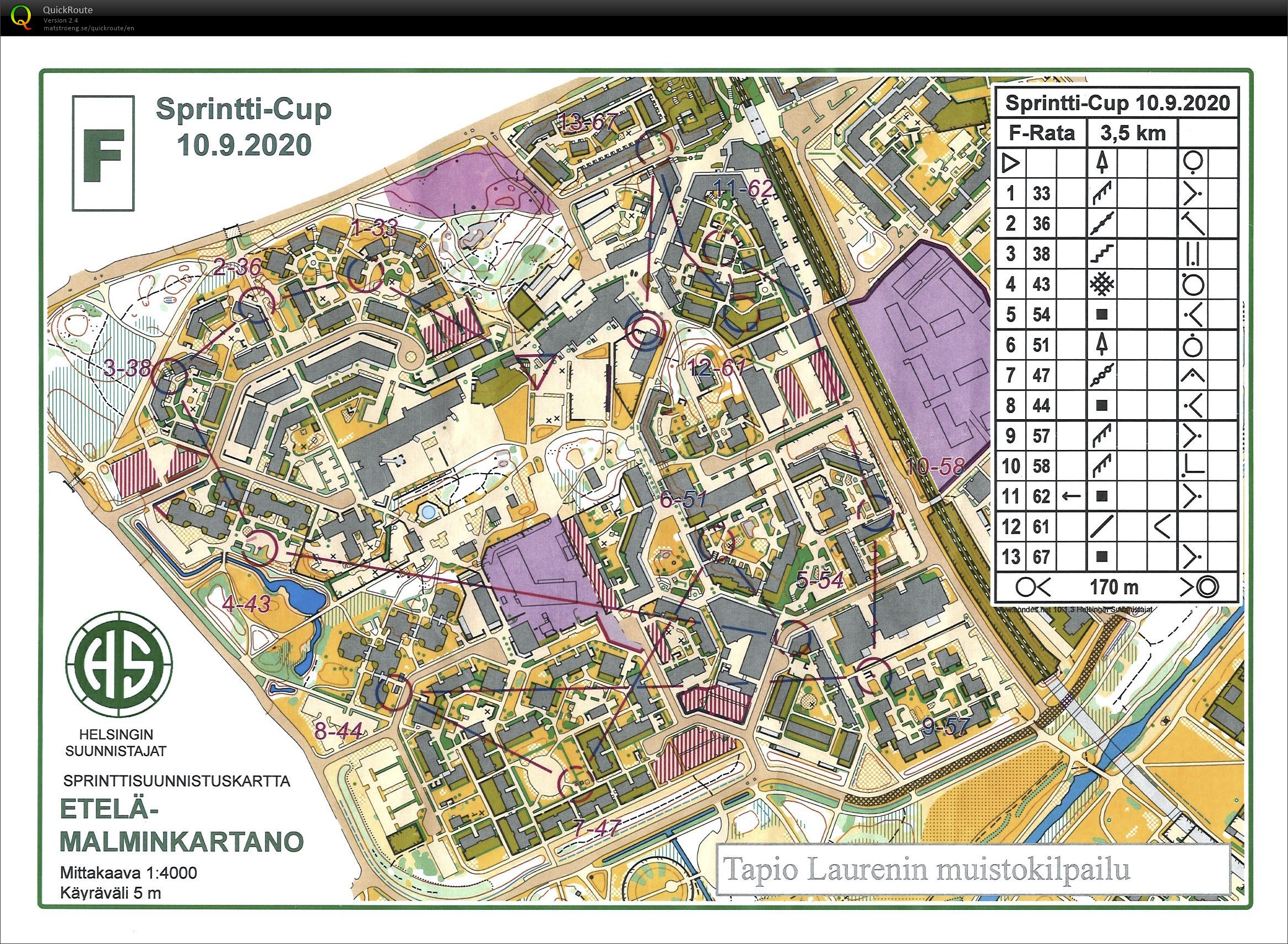Click the crossing symbol in table row 4
1288x944 pixels.
[1102, 284]
